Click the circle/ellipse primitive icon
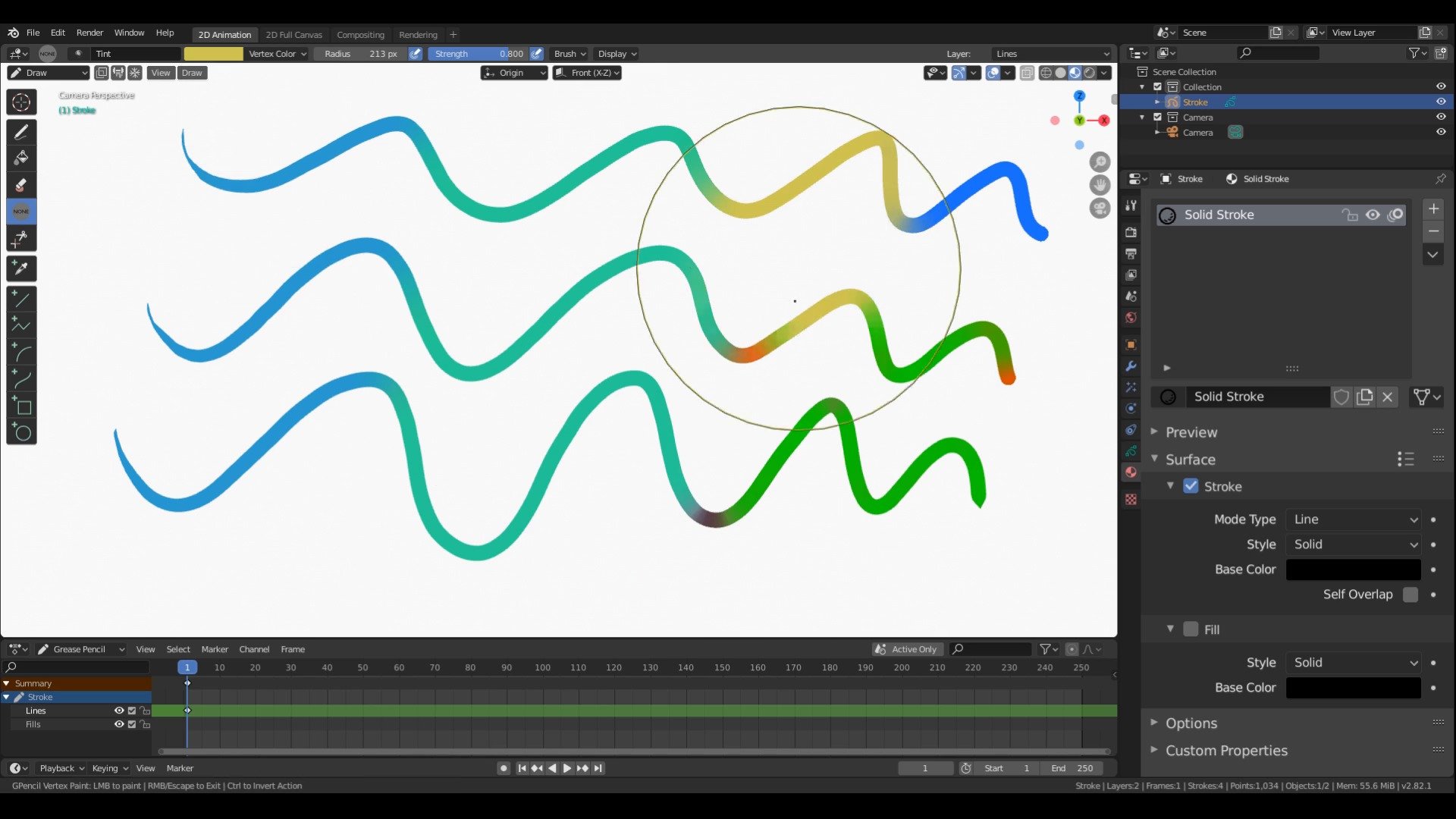1456x819 pixels. (22, 432)
